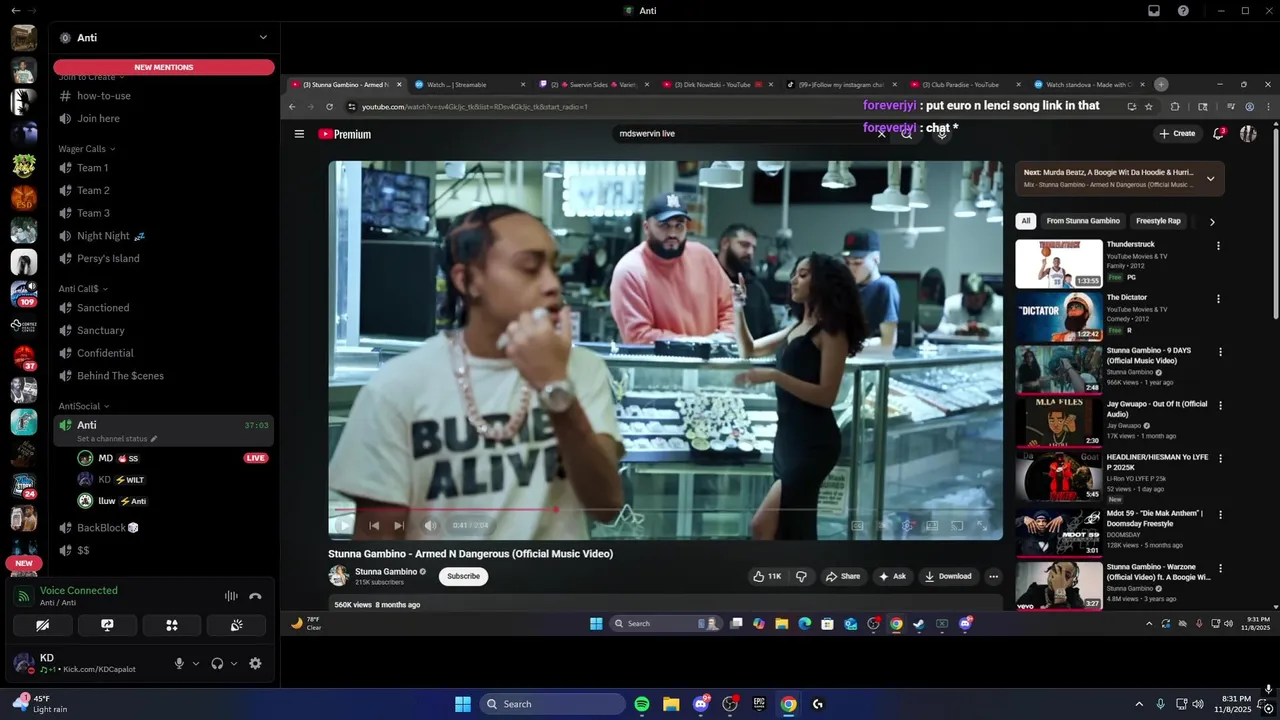
Task: Open the more actions ellipsis under video
Action: point(993,576)
